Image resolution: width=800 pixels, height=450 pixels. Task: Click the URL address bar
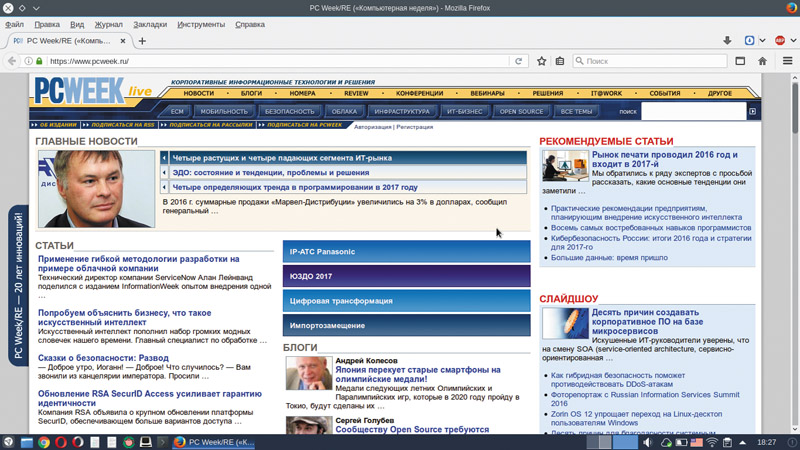pyautogui.click(x=278, y=61)
